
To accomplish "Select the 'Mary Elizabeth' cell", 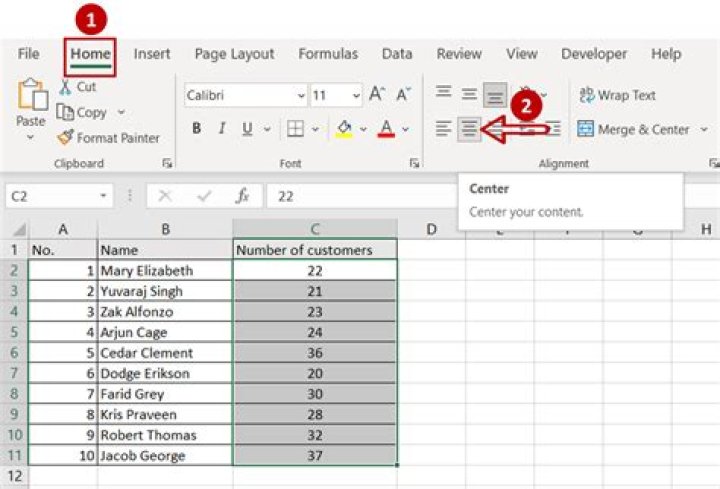I will [165, 270].
